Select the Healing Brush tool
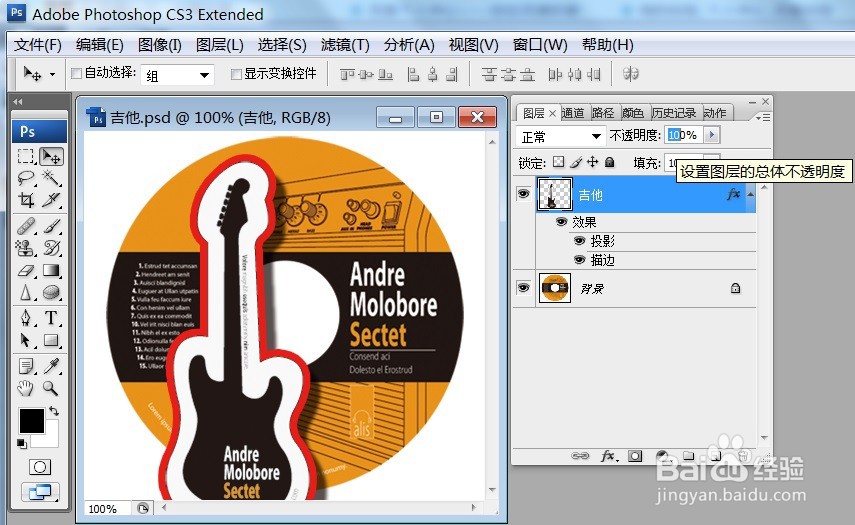Viewport: 855px width, 525px height. click(x=26, y=226)
